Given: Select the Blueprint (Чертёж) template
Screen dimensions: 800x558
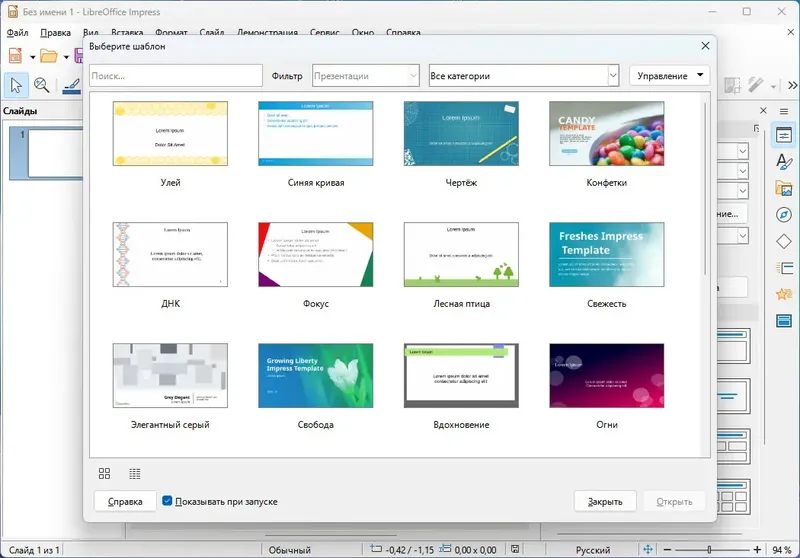Looking at the screenshot, I should pos(461,133).
